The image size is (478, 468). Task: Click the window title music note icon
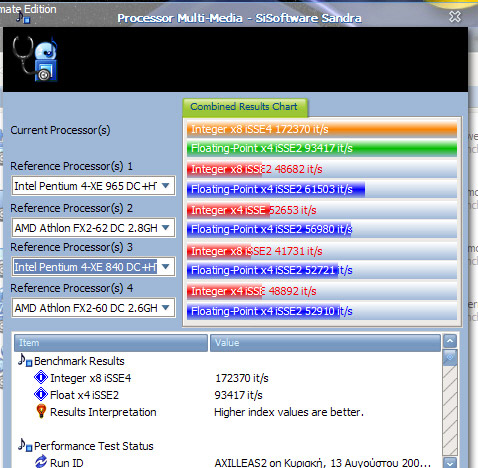(23, 17)
